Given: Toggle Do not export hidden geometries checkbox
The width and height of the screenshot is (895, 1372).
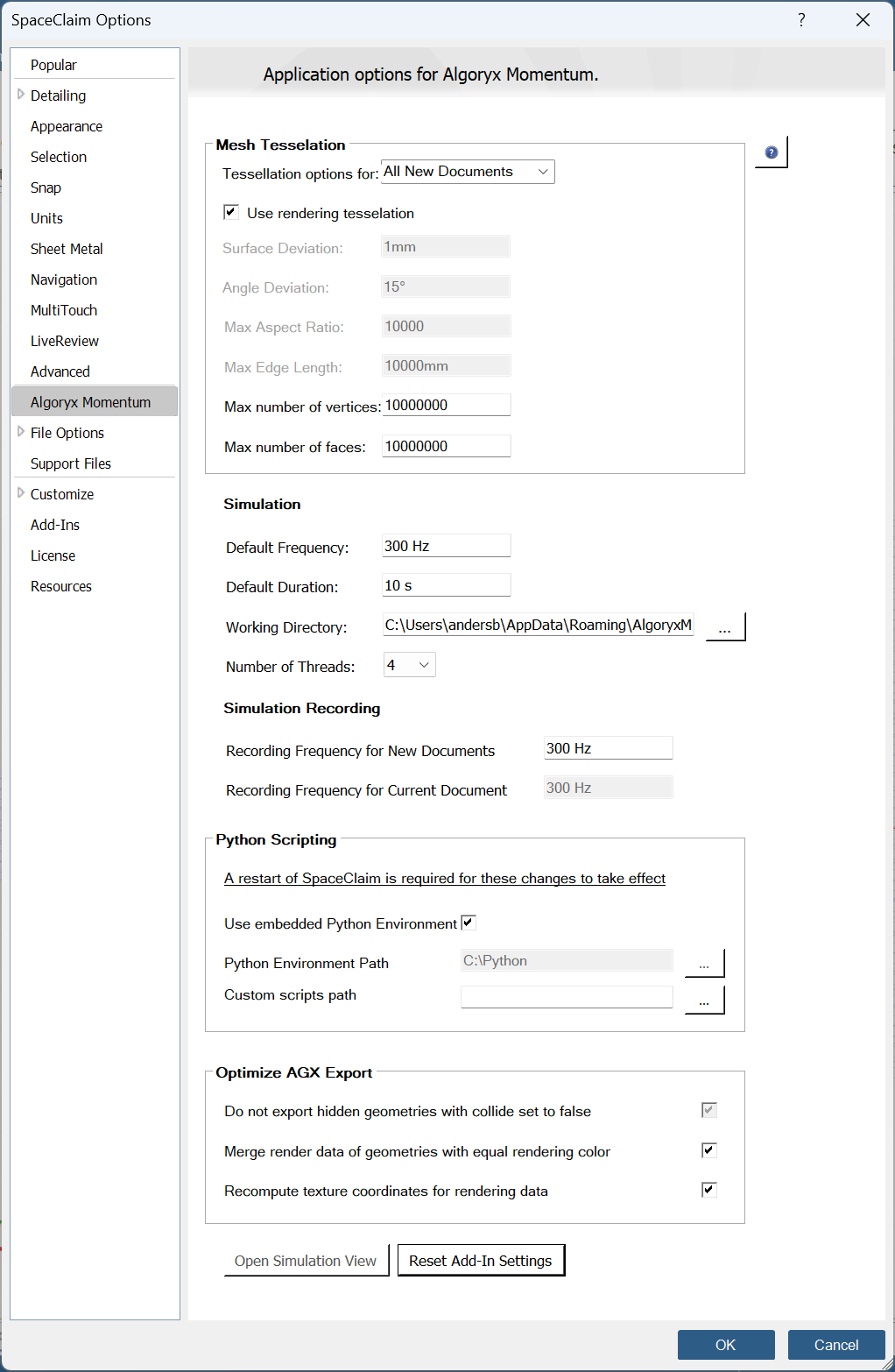Looking at the screenshot, I should point(709,1110).
